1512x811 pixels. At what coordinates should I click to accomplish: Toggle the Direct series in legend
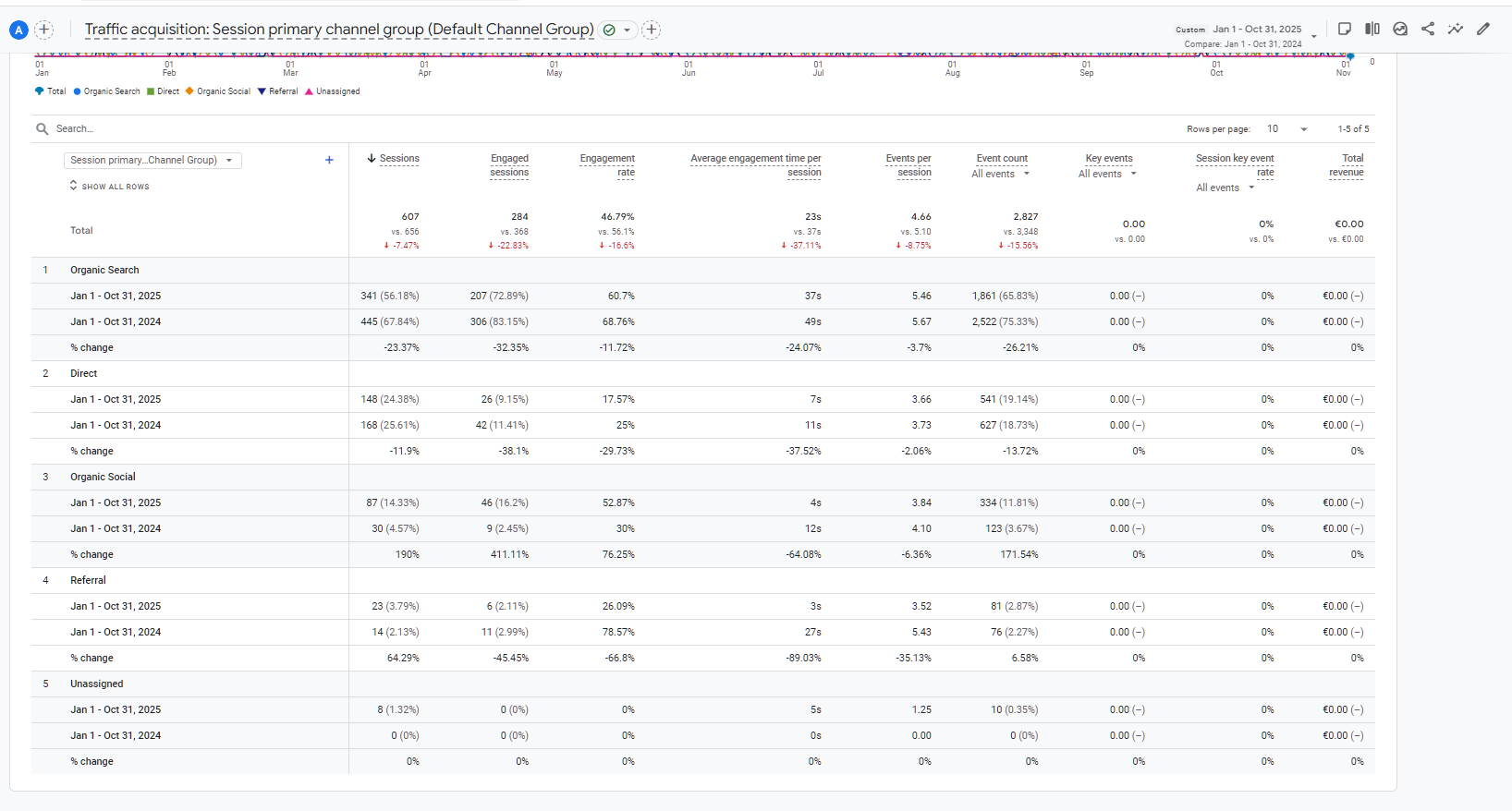click(x=164, y=91)
